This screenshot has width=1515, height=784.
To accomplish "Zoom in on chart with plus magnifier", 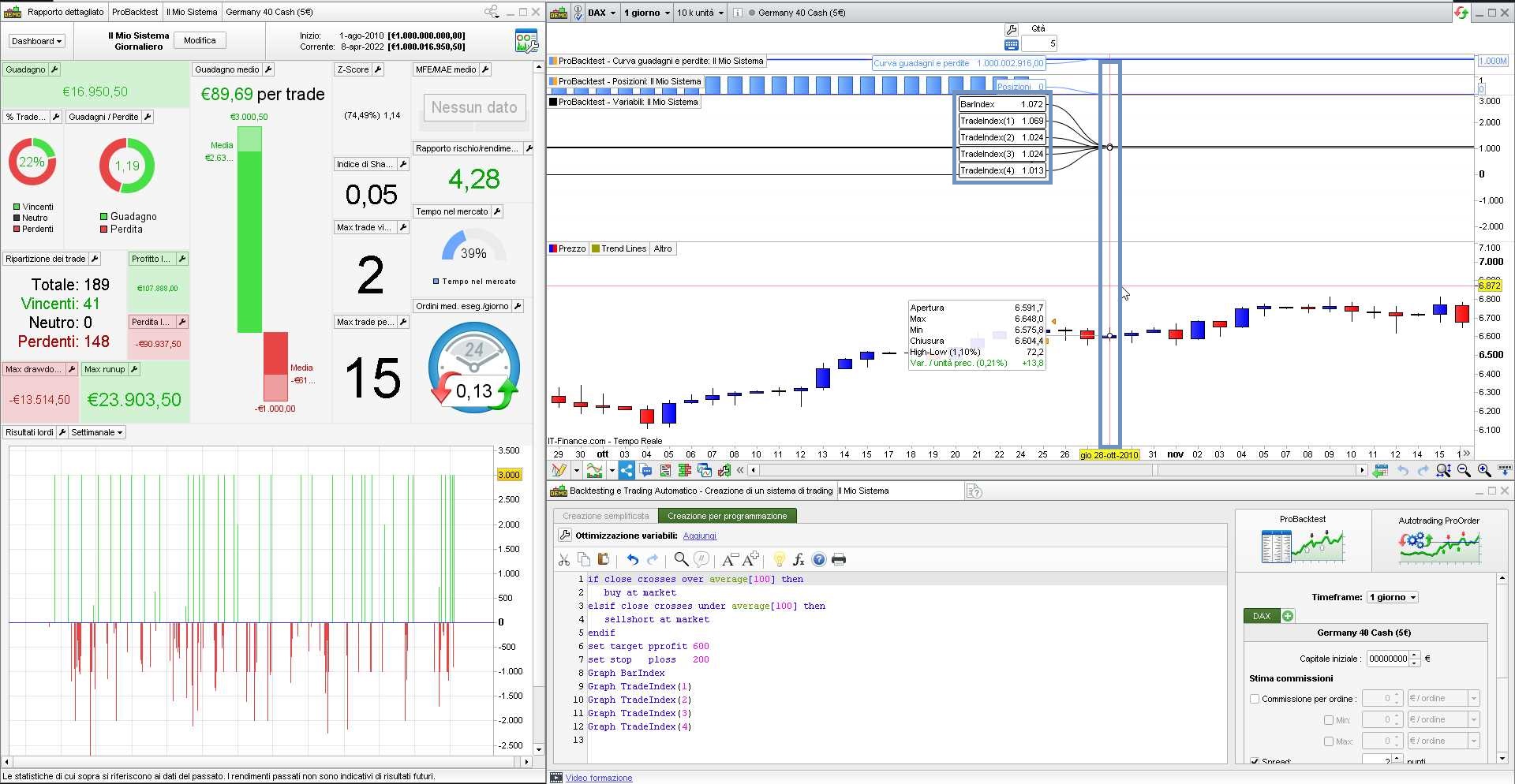I will 1484,470.
